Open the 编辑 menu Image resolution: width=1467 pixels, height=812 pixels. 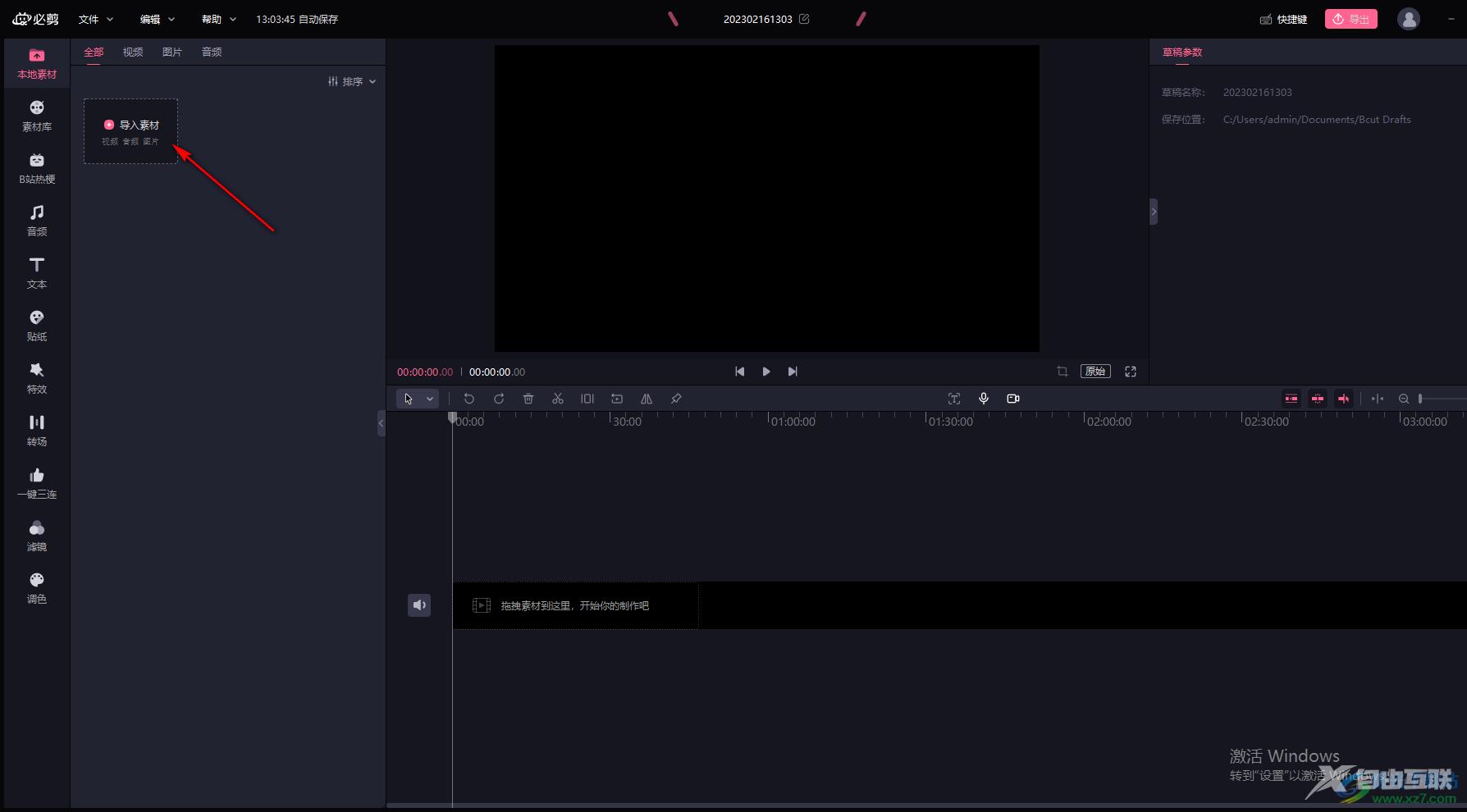pyautogui.click(x=158, y=19)
